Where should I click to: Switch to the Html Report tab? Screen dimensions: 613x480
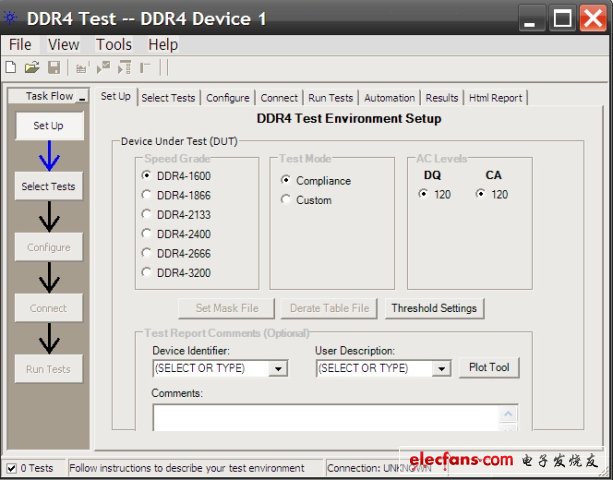point(495,98)
